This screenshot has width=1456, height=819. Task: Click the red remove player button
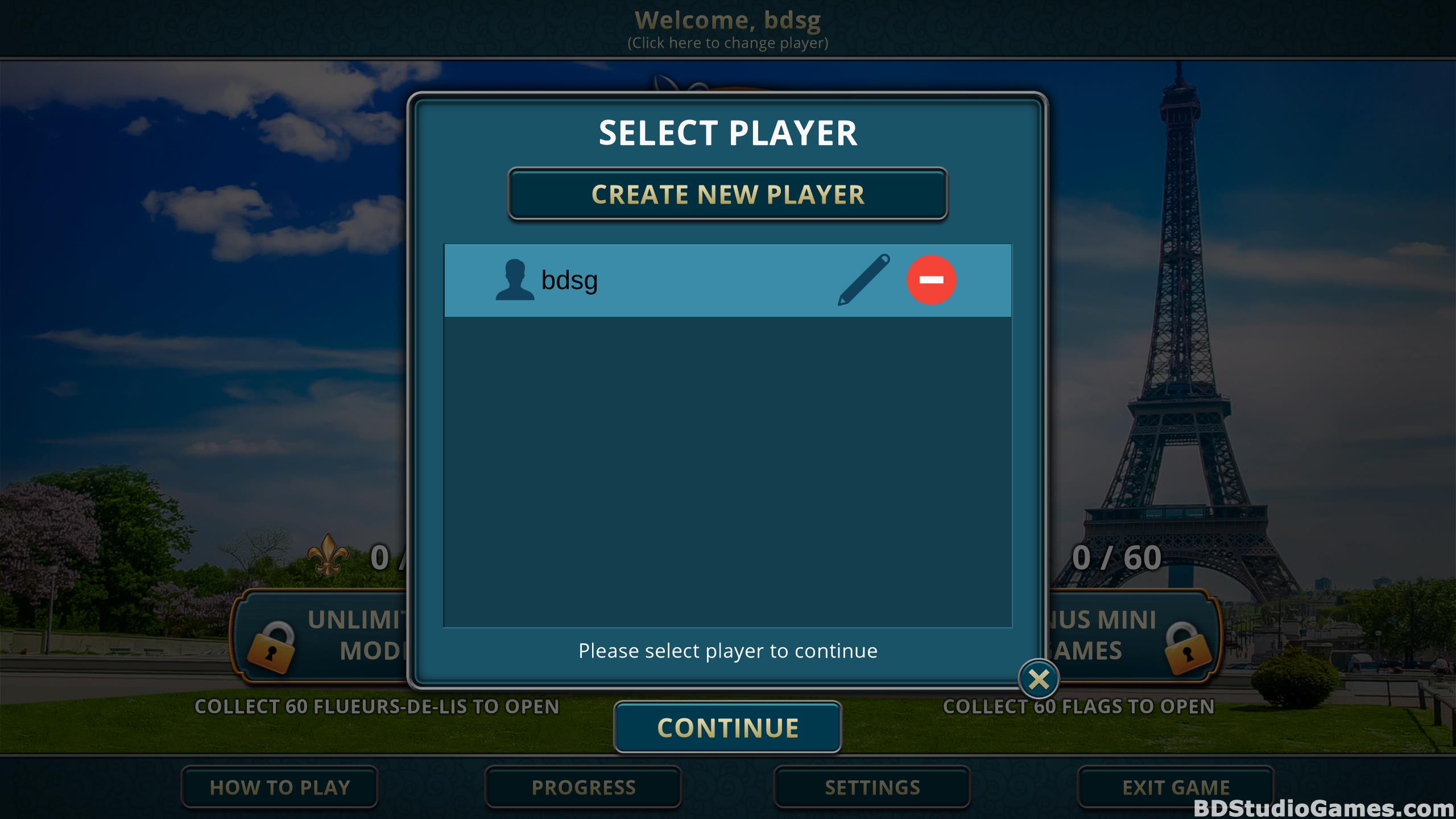tap(929, 280)
